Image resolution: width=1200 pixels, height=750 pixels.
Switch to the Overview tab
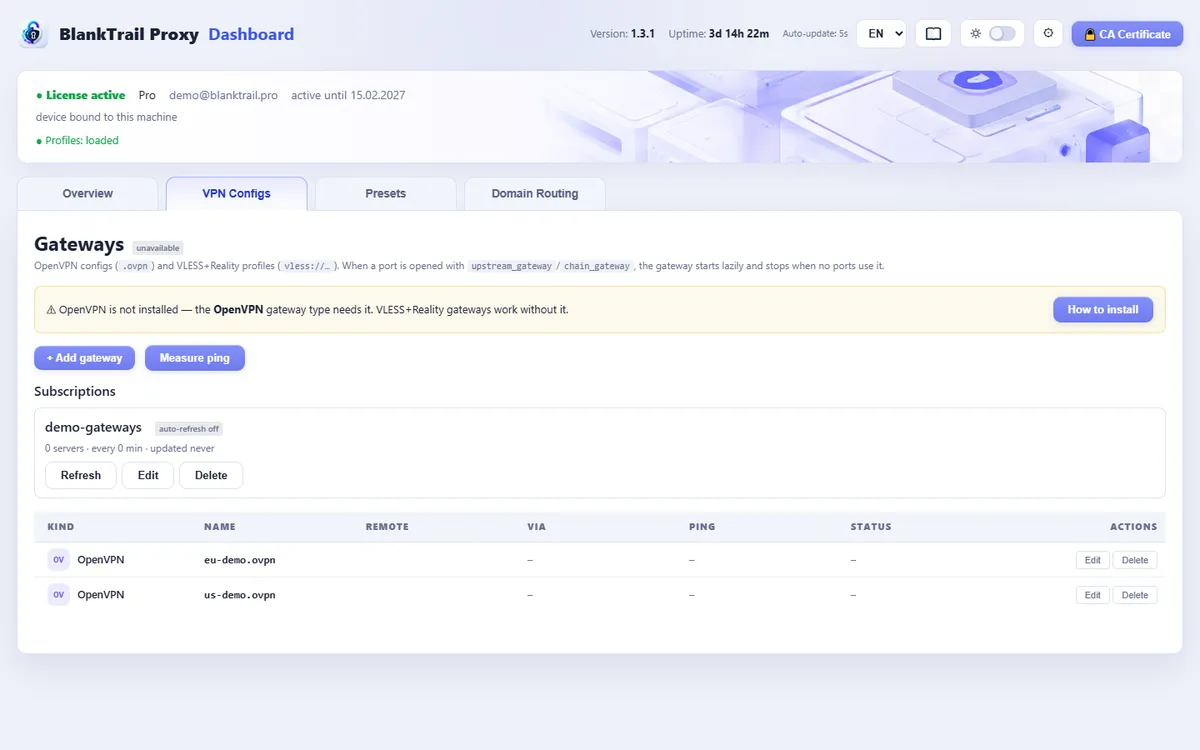88,194
